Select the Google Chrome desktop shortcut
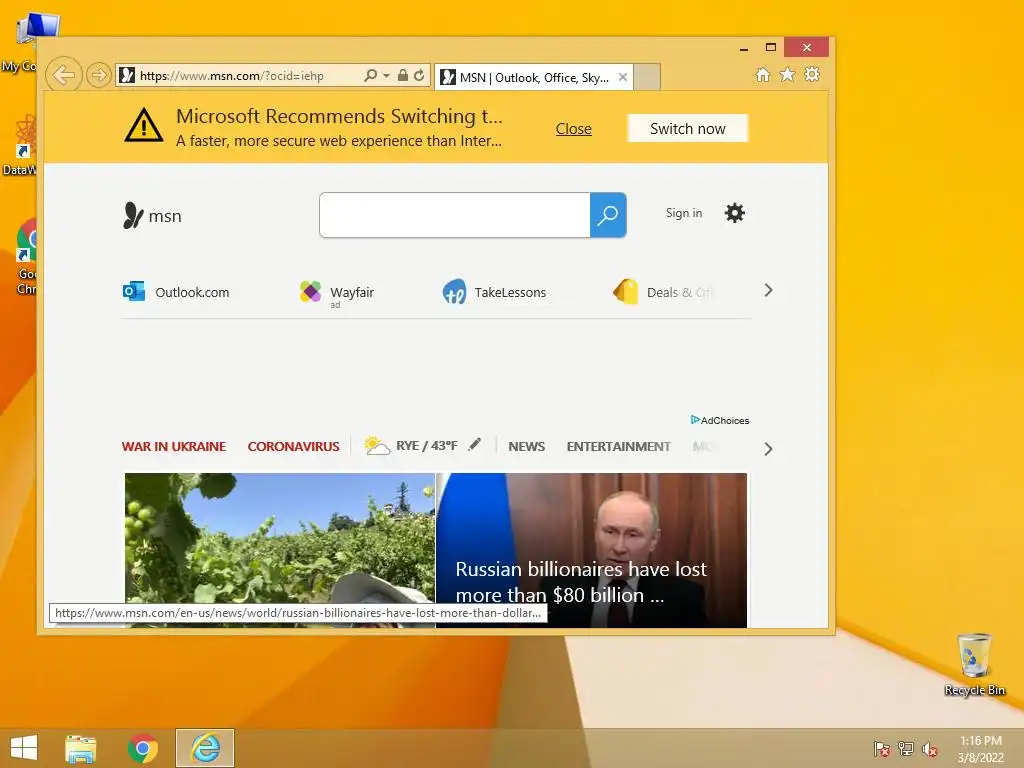The image size is (1024, 768). (x=27, y=257)
